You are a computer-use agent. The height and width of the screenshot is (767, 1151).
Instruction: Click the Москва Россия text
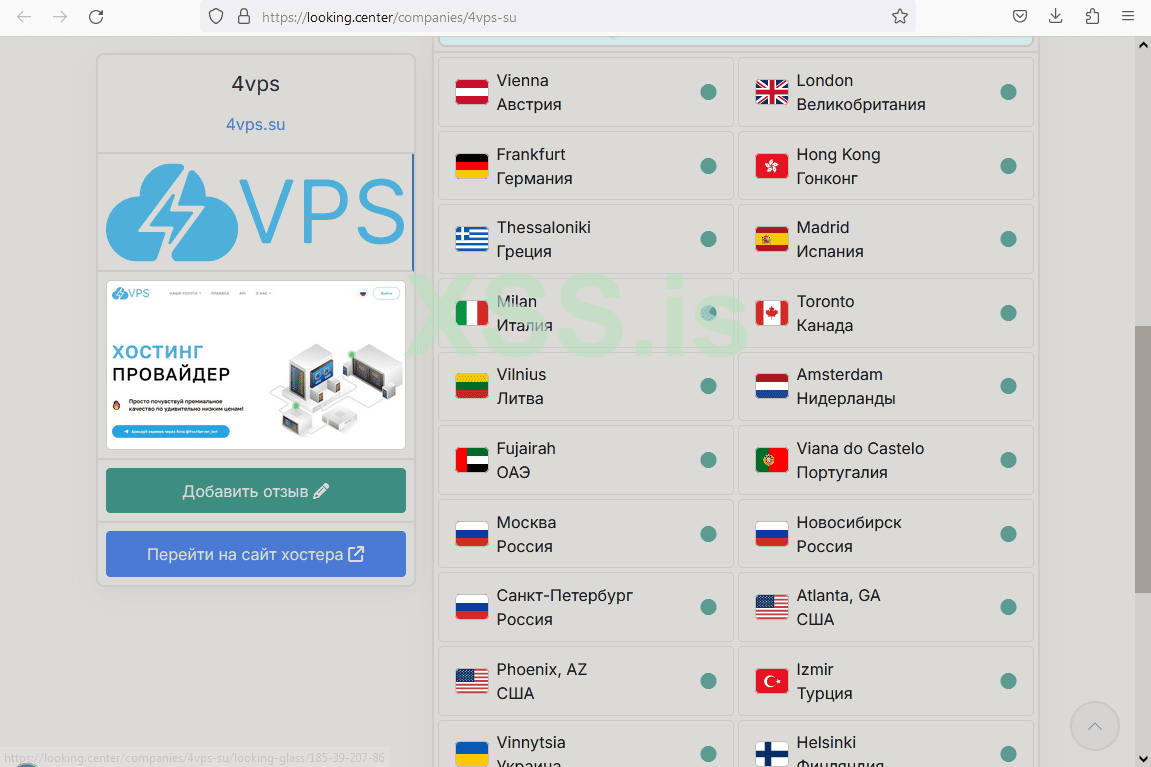(x=526, y=534)
